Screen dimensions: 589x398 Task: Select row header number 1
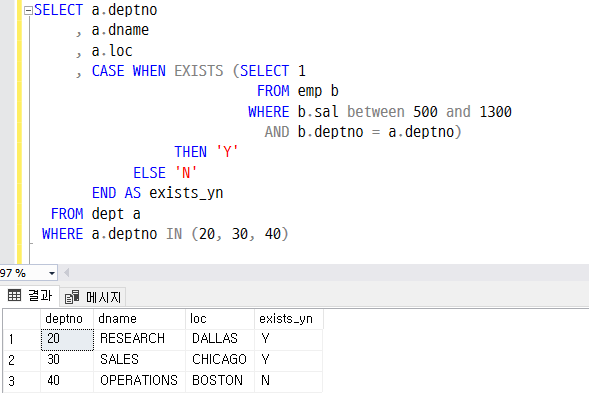tap(22, 339)
